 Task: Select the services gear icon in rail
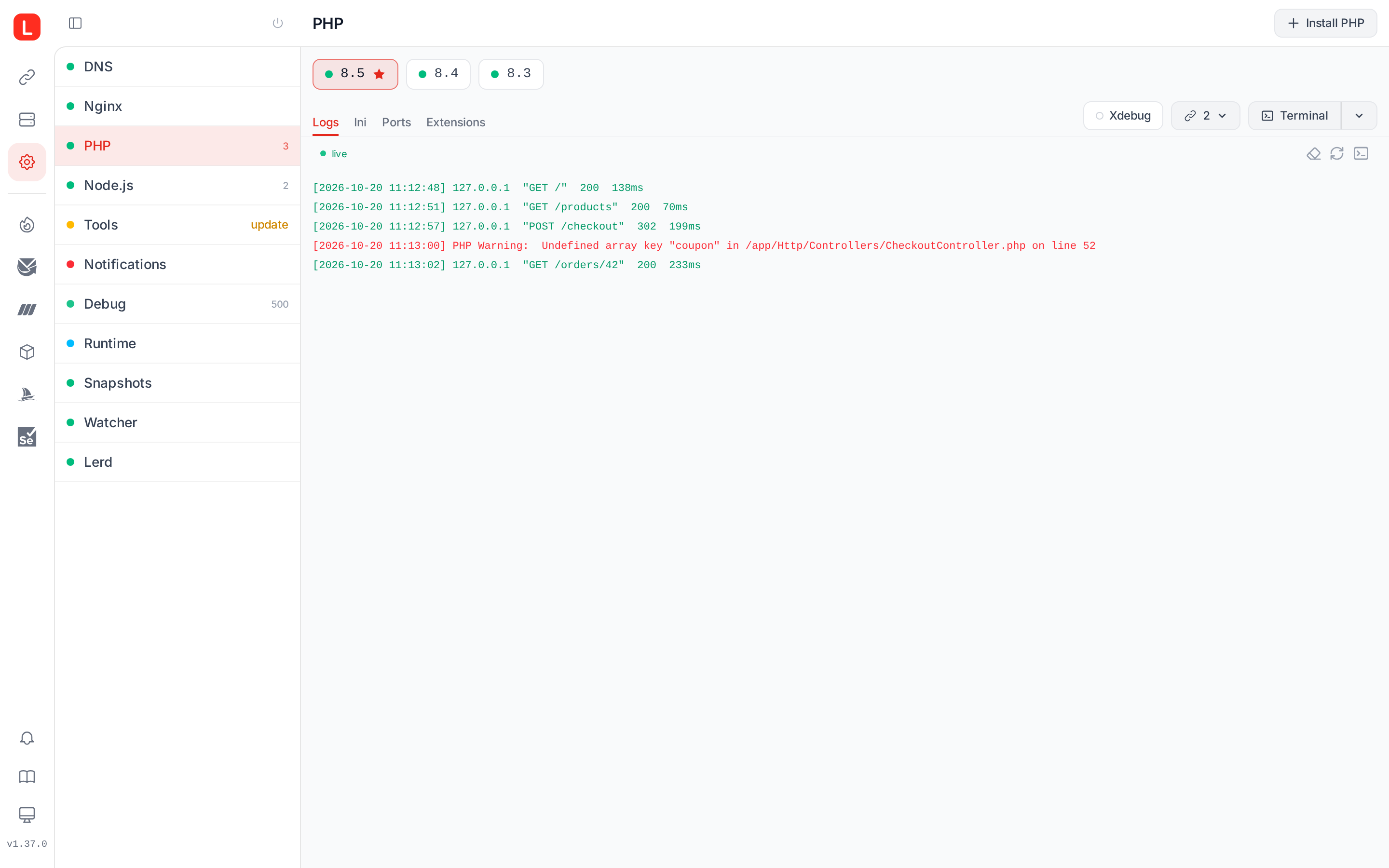coord(27,162)
